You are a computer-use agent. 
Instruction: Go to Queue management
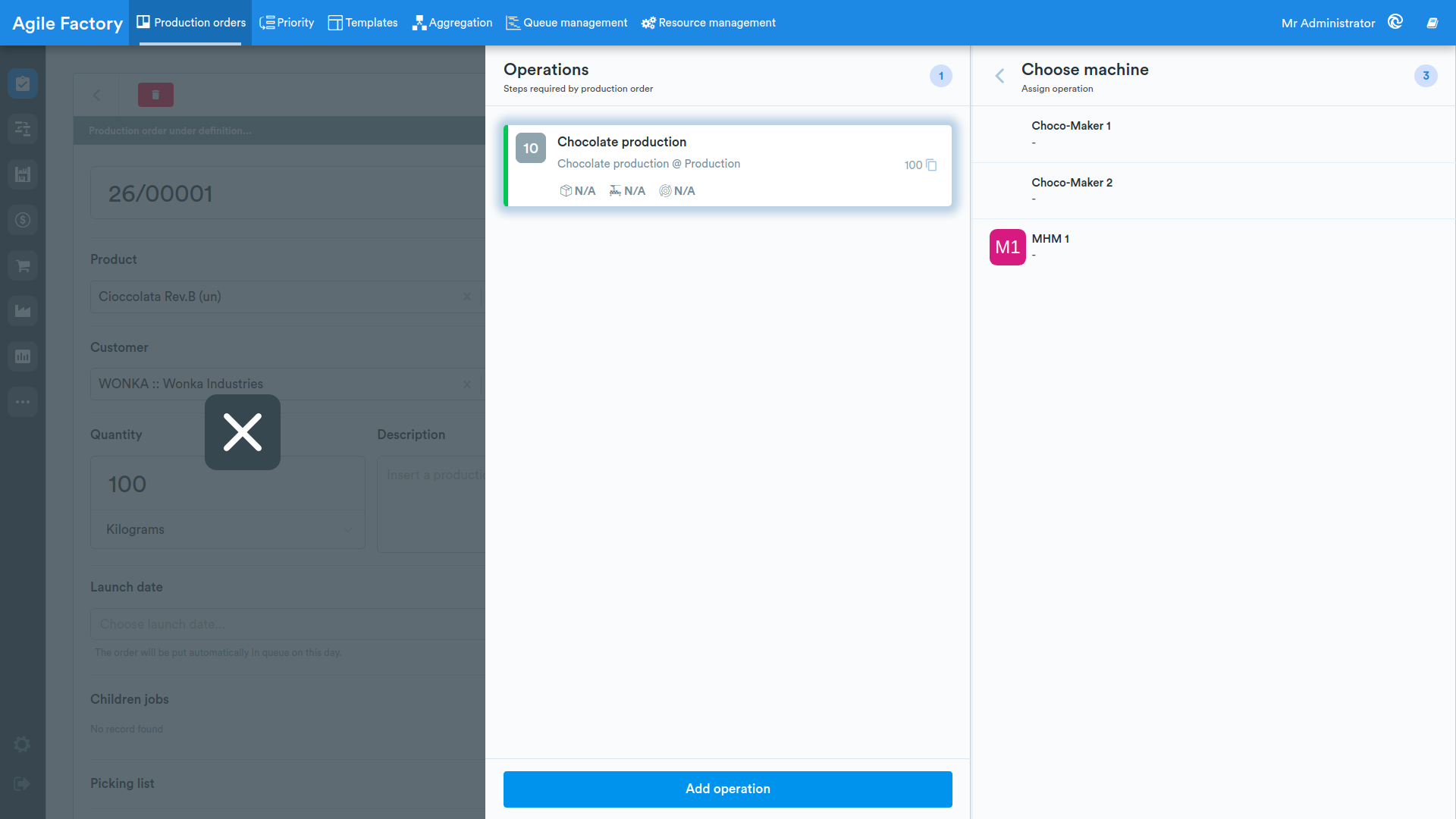pyautogui.click(x=566, y=23)
